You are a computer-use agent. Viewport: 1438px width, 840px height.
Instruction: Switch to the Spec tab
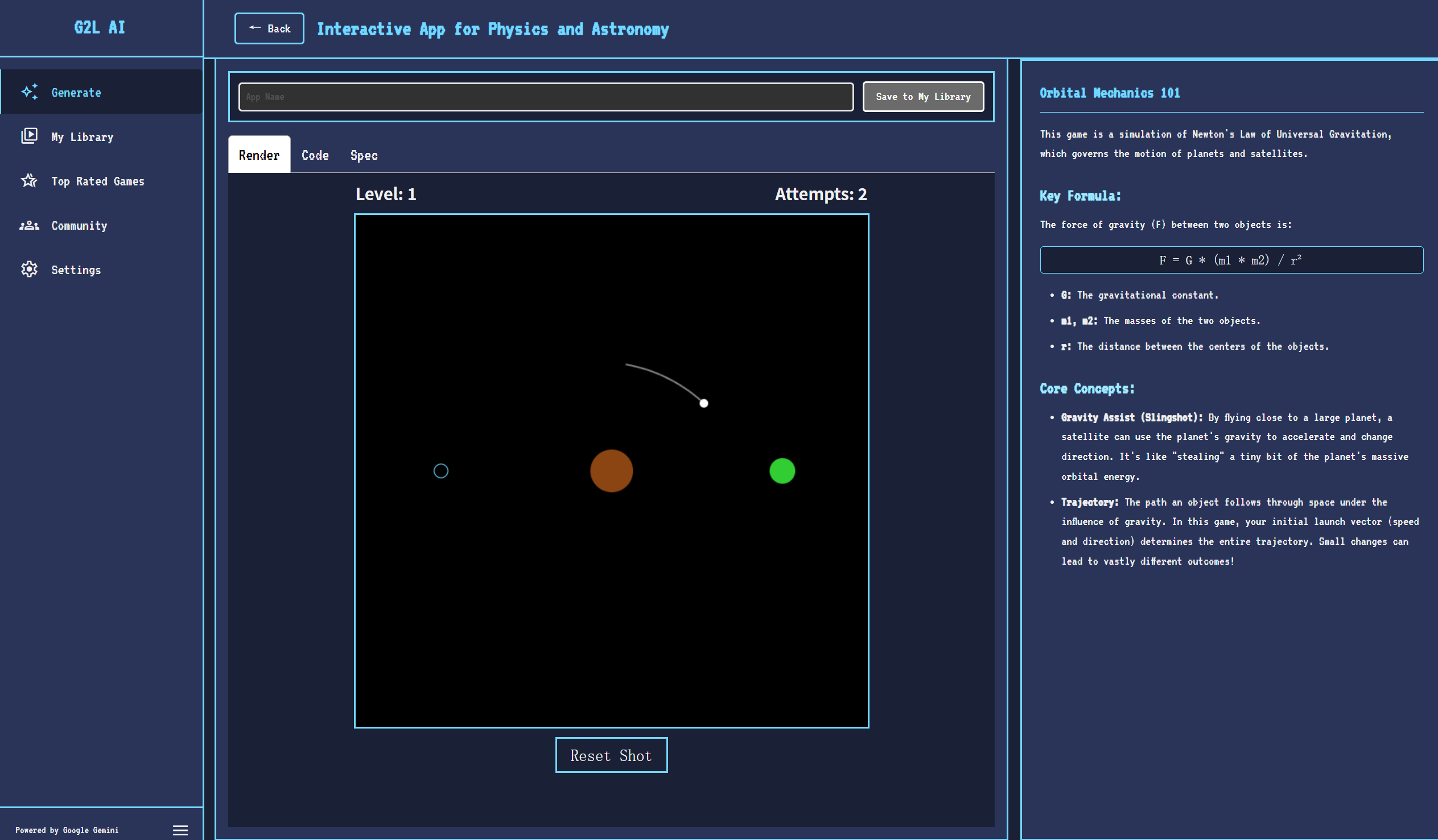click(x=364, y=155)
